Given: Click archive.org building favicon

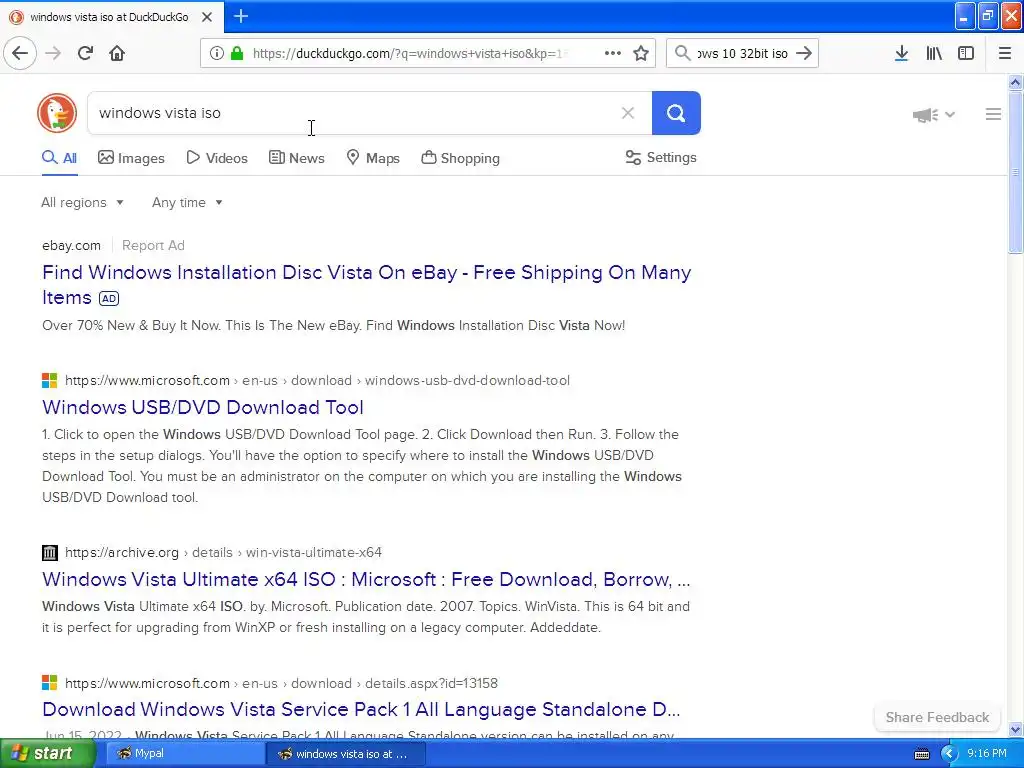Looking at the screenshot, I should tap(50, 552).
